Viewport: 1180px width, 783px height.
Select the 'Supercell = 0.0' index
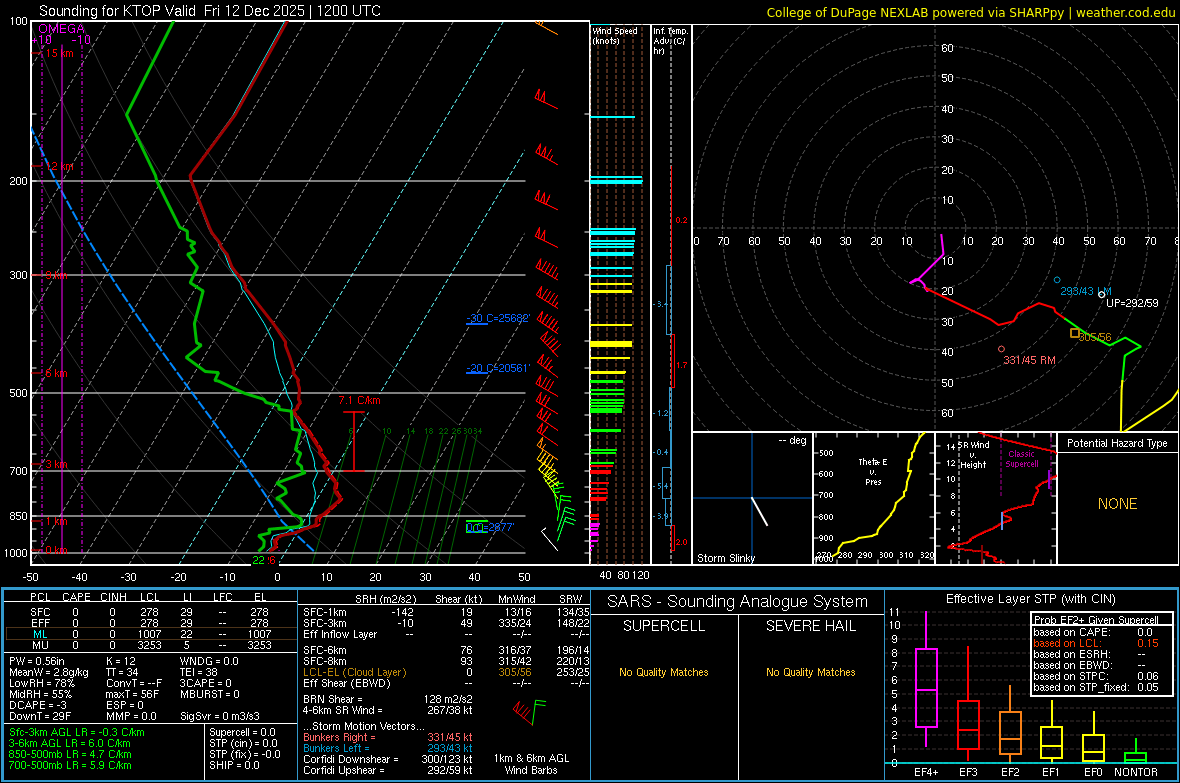[x=242, y=732]
